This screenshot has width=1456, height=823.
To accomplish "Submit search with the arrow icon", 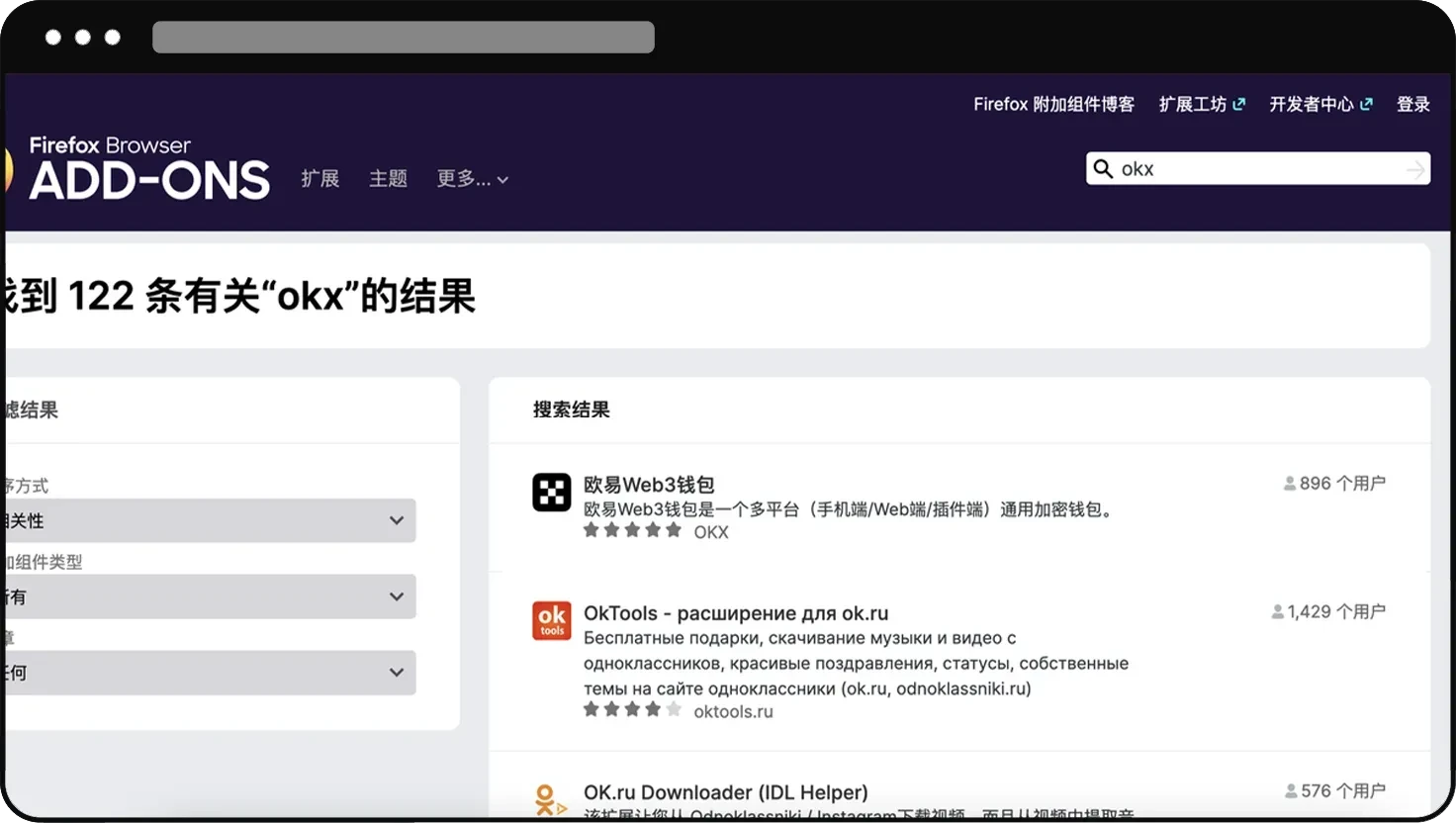I will (x=1415, y=169).
